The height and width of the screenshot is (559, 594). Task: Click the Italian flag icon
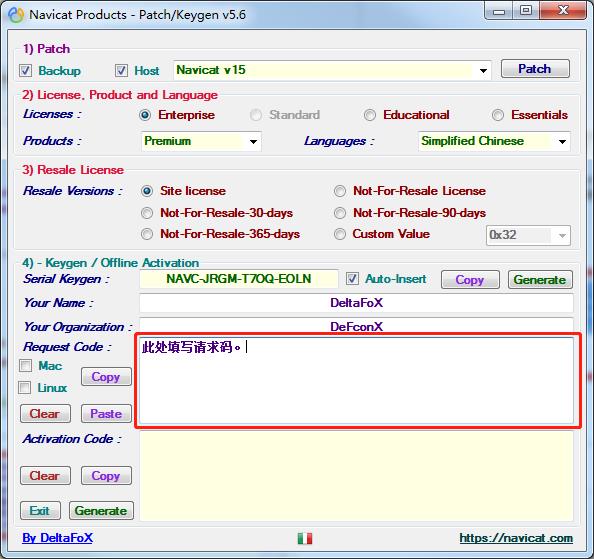tap(305, 538)
